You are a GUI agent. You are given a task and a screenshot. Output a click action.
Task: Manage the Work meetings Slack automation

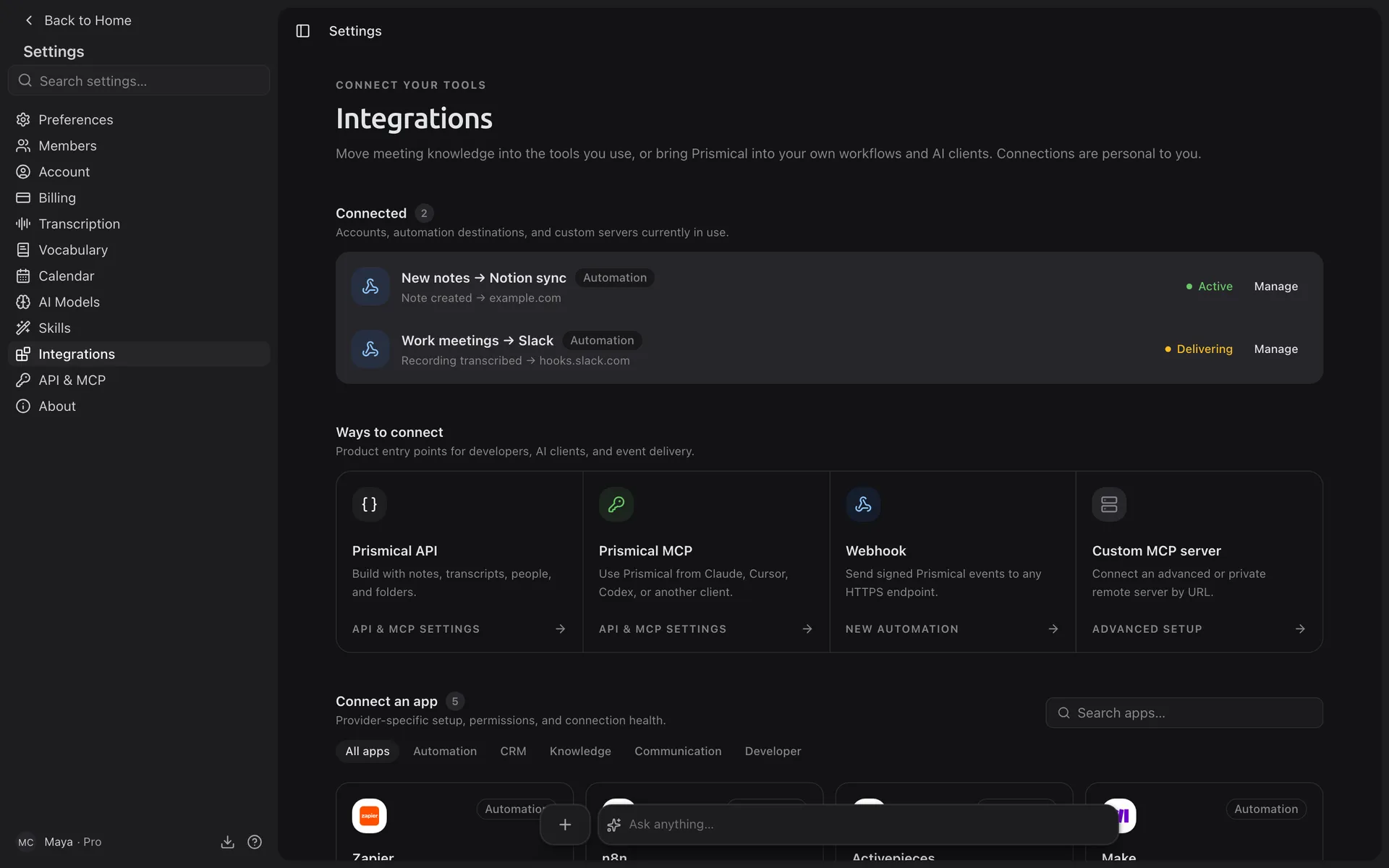click(x=1275, y=349)
